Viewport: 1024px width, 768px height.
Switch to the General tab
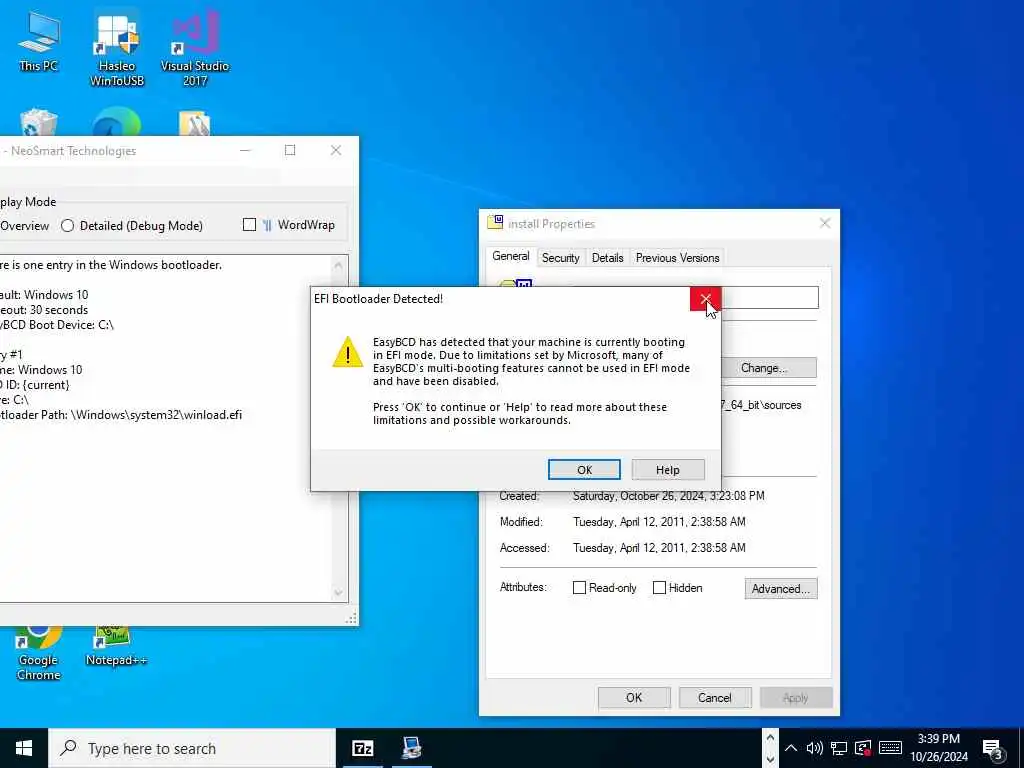511,257
